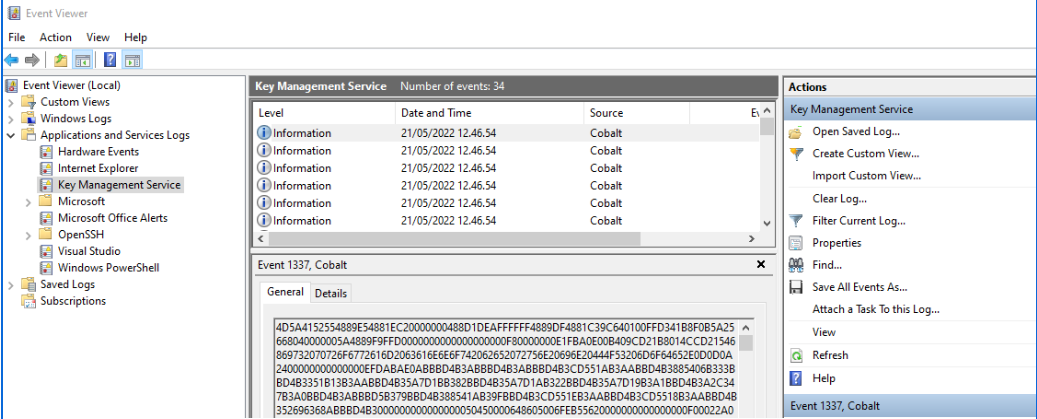Image resolution: width=1037 pixels, height=419 pixels.
Task: Close the Event 1337 preview pane
Action: pos(761,265)
